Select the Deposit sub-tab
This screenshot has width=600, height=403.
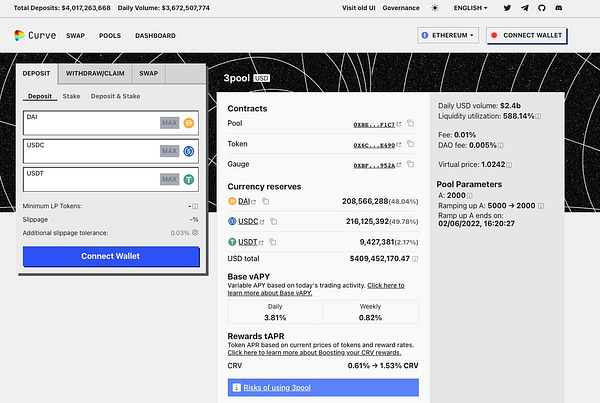pyautogui.click(x=40, y=96)
